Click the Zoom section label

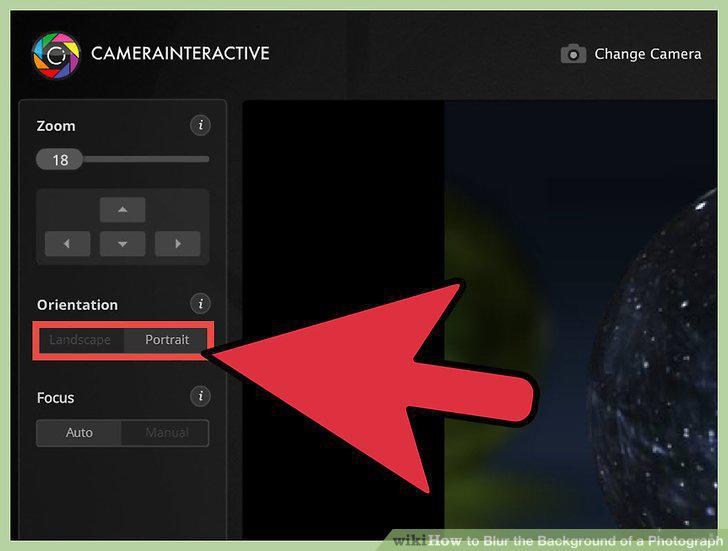pos(56,126)
